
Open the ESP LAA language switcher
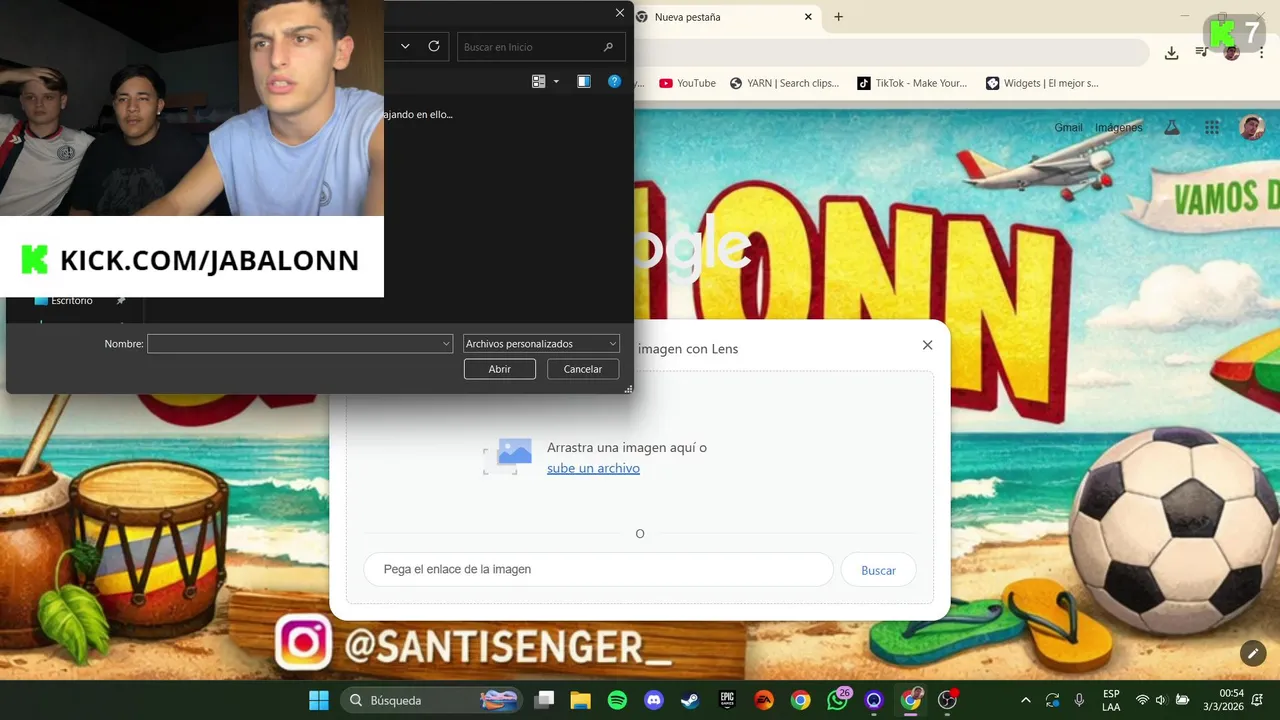pyautogui.click(x=1111, y=700)
